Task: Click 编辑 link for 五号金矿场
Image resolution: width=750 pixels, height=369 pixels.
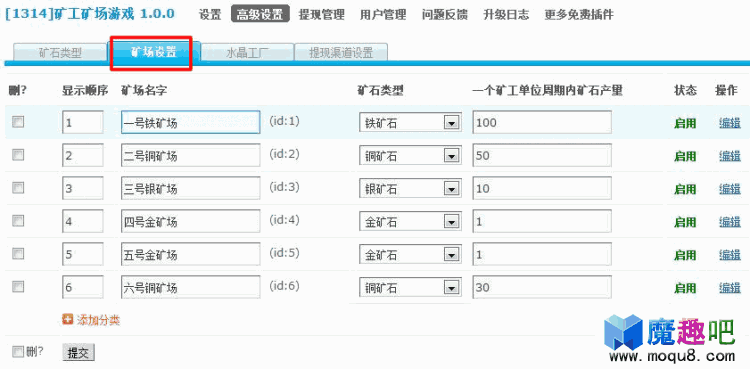Action: [x=730, y=255]
